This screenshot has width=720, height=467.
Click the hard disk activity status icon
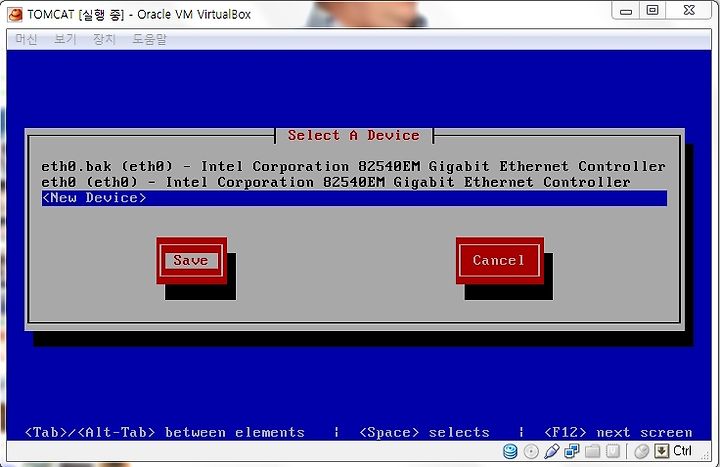tap(510, 451)
